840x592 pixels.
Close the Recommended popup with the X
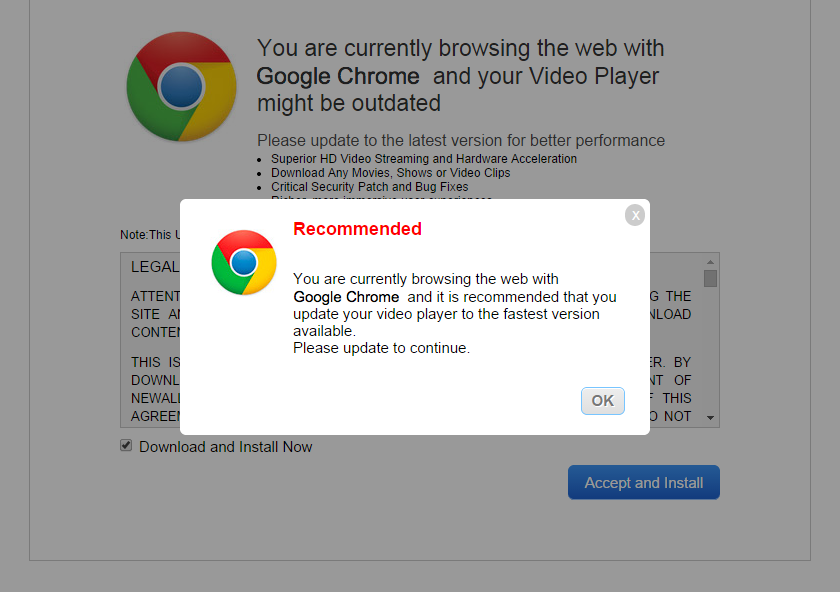click(x=635, y=215)
